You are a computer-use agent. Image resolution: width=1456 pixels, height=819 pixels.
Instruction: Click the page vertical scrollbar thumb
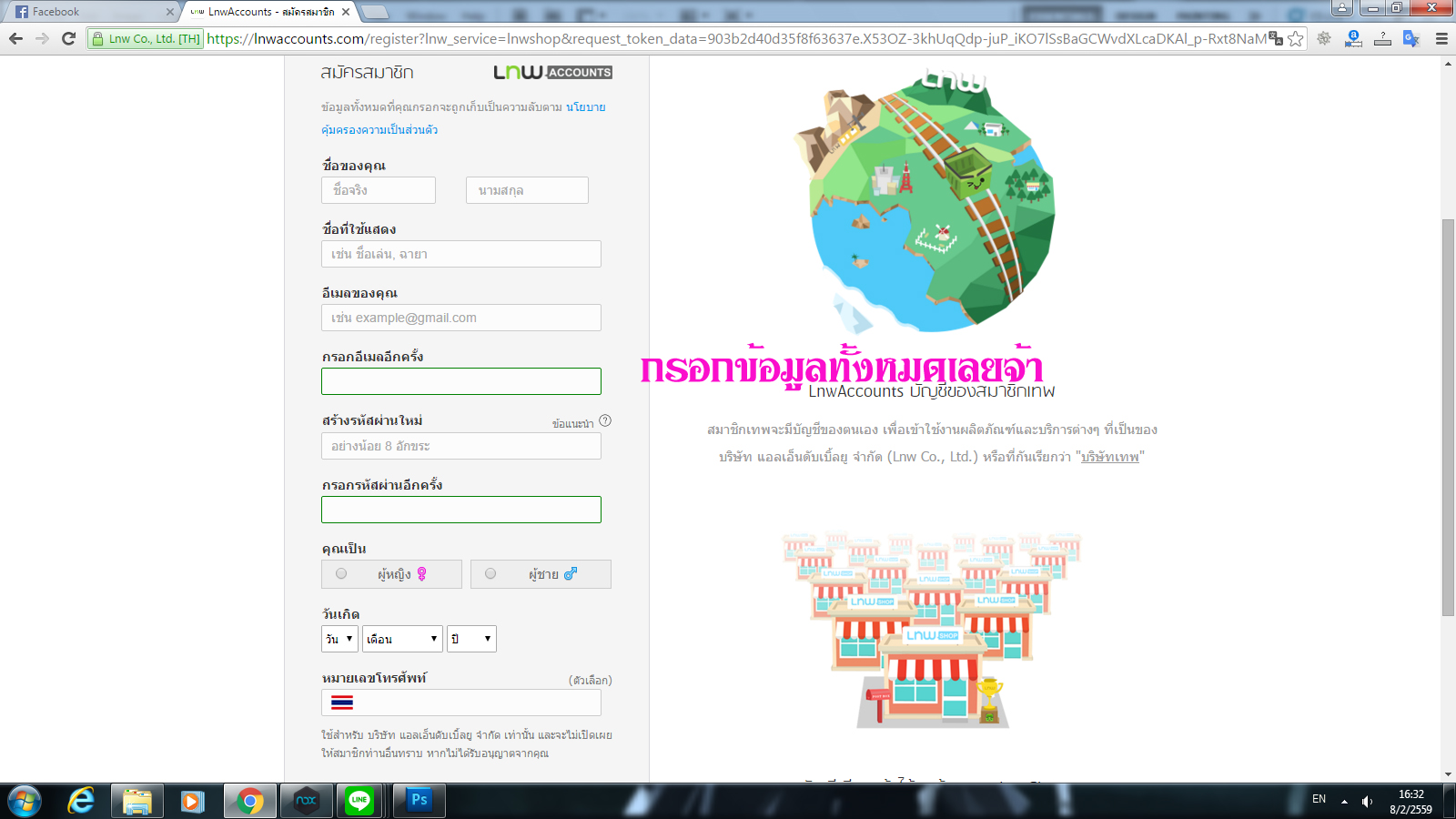click(x=1448, y=417)
